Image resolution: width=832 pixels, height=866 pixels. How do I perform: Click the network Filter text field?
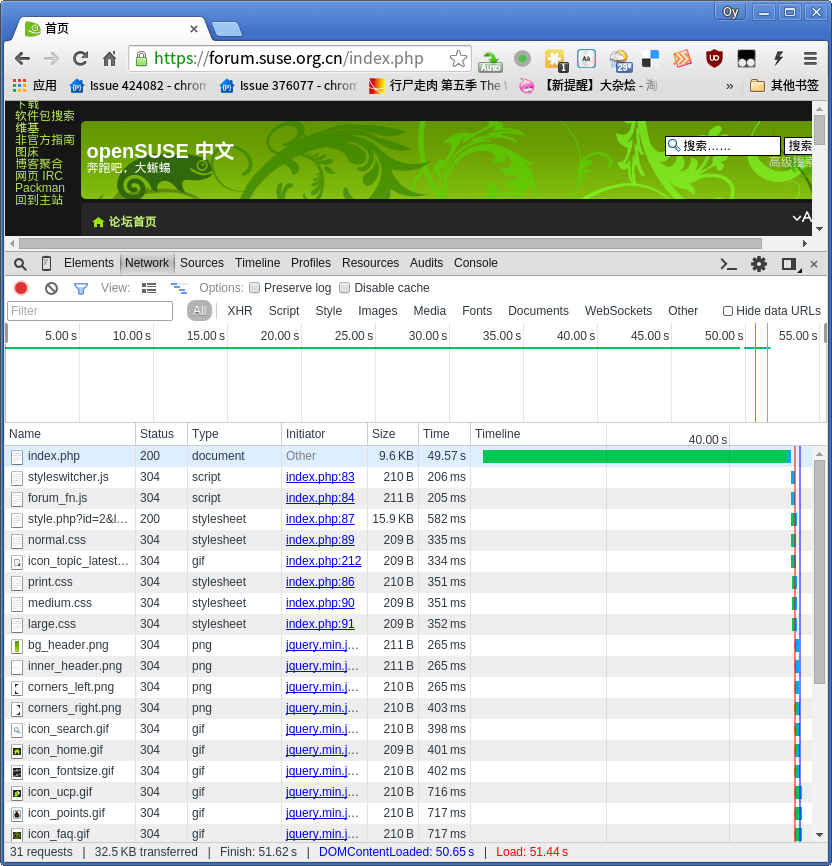point(90,311)
